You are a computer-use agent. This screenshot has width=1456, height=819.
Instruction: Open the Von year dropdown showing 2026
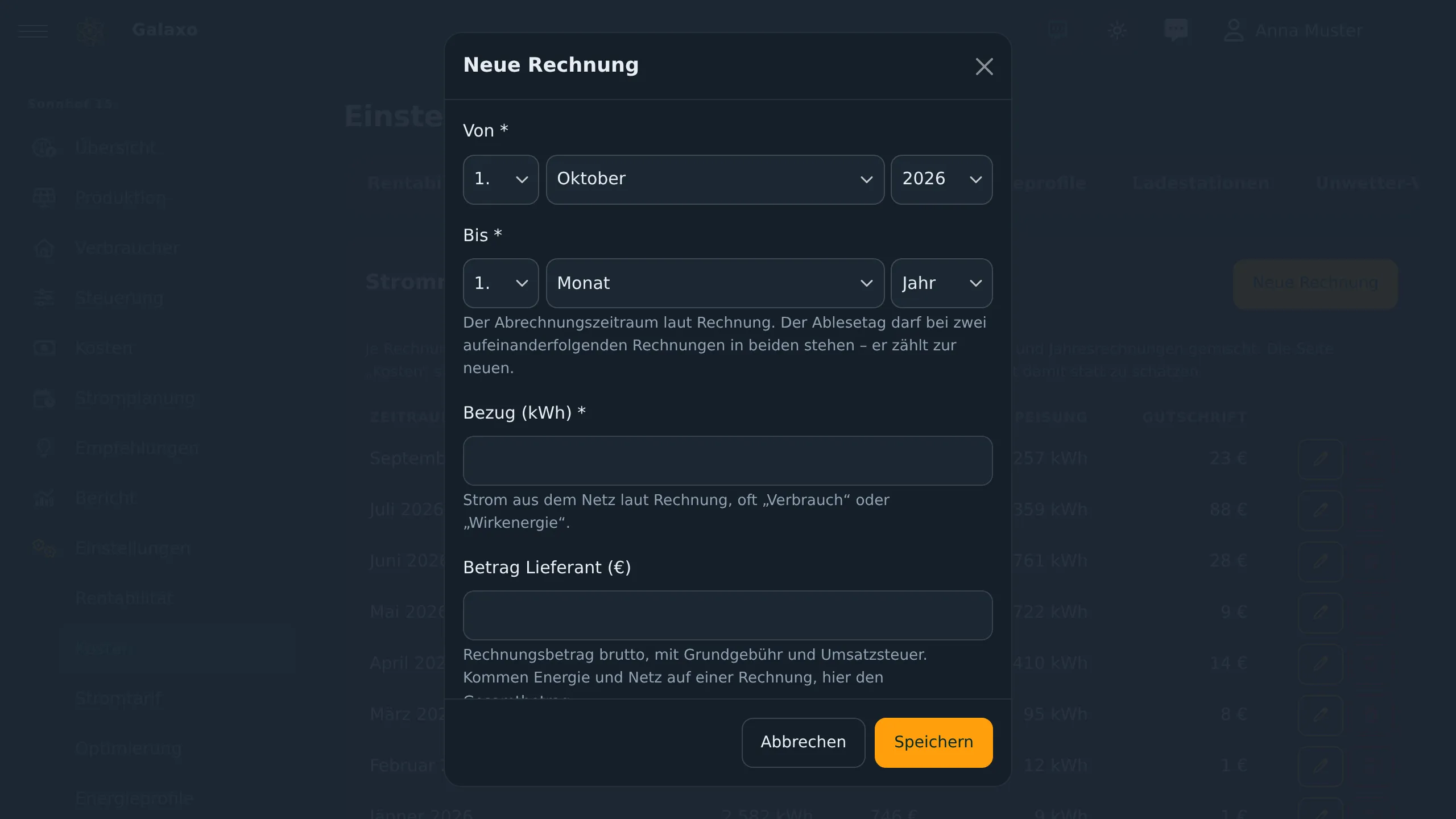941,179
